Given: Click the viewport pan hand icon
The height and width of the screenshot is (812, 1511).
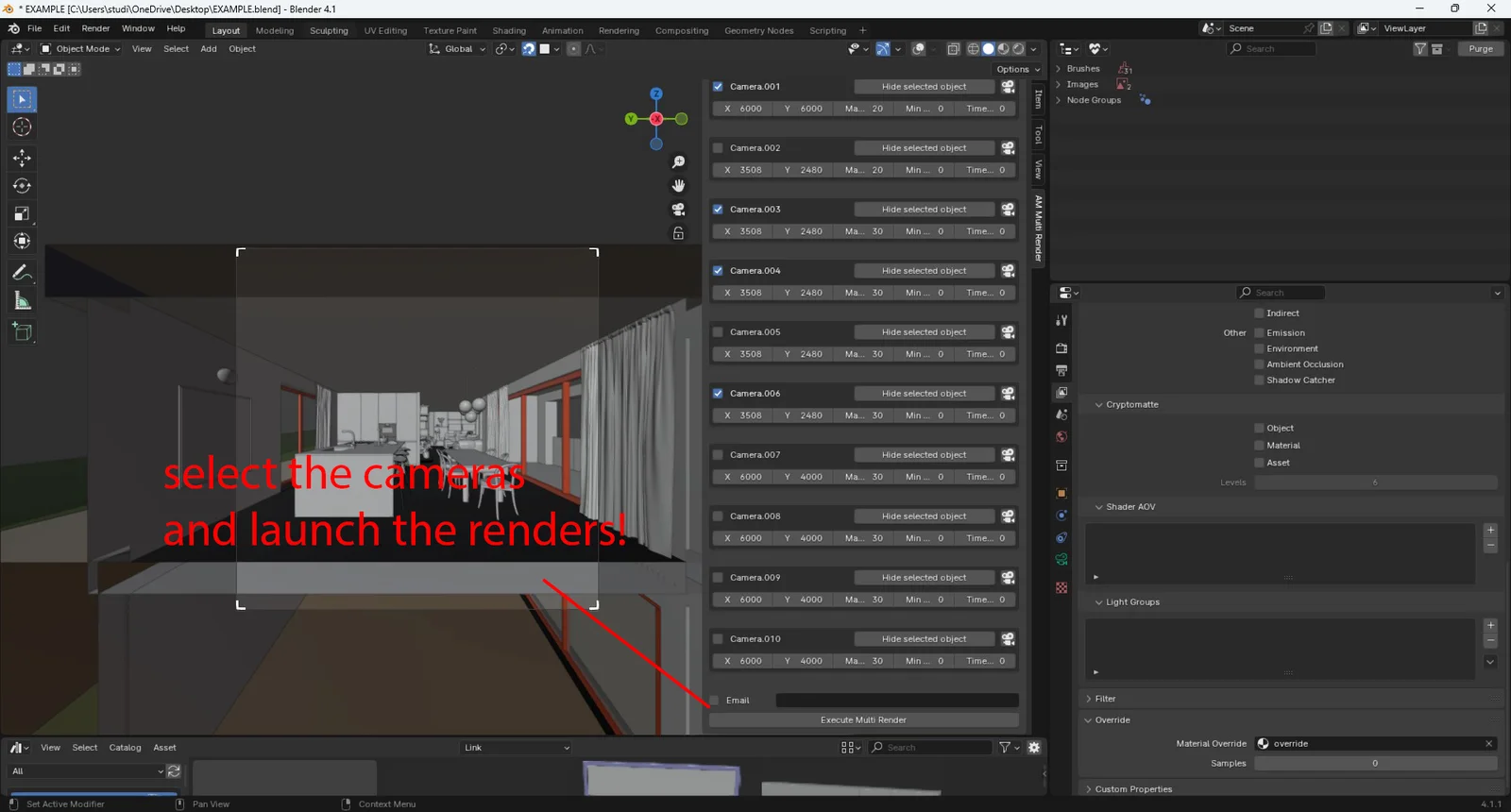Looking at the screenshot, I should tap(678, 186).
